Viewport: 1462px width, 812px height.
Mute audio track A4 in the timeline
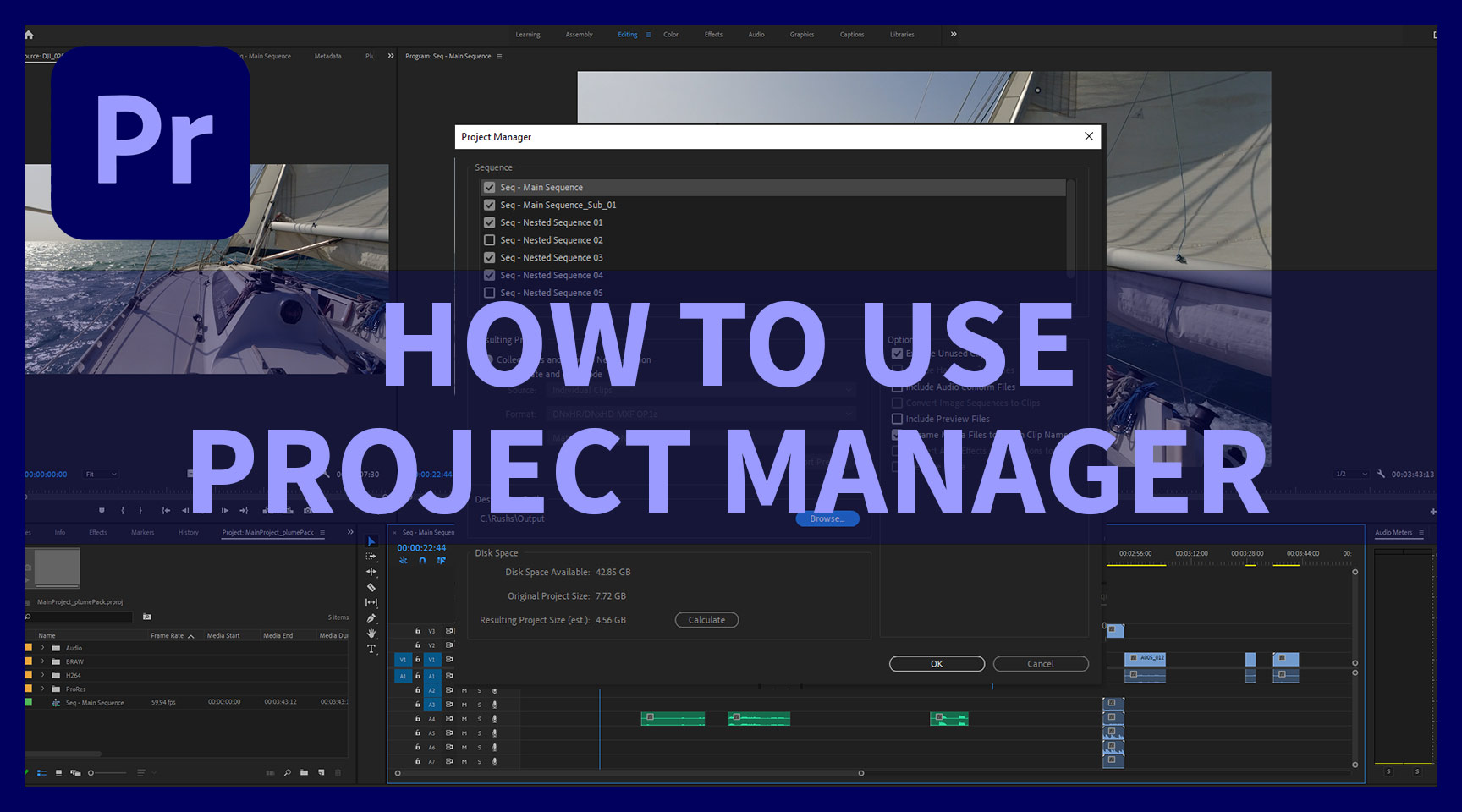coord(464,719)
